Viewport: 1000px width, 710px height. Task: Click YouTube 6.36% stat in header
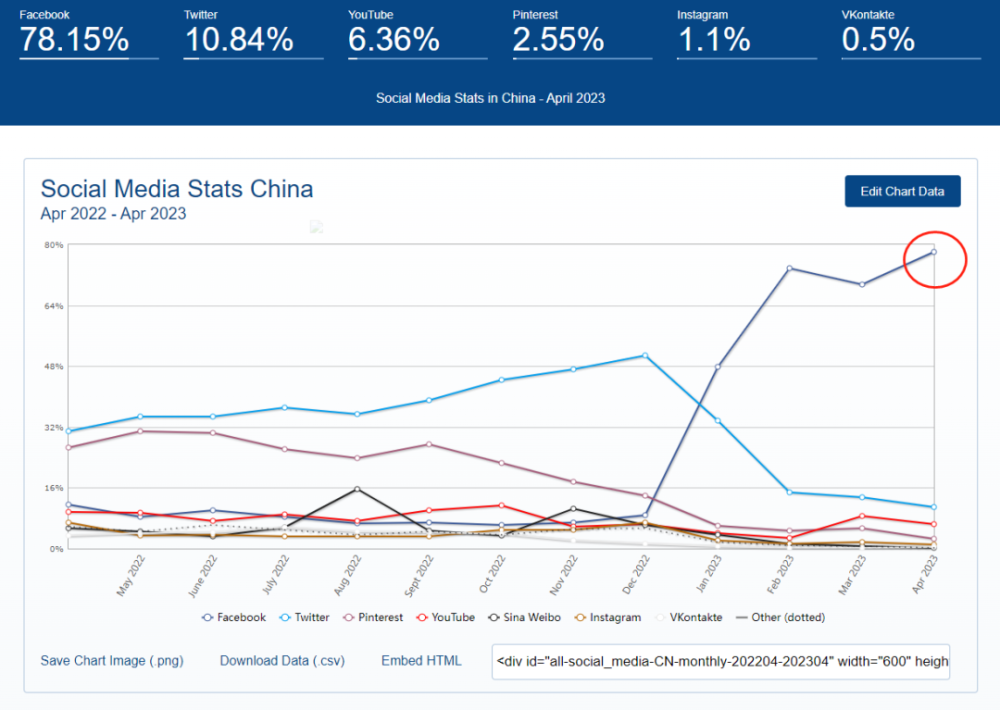[394, 40]
